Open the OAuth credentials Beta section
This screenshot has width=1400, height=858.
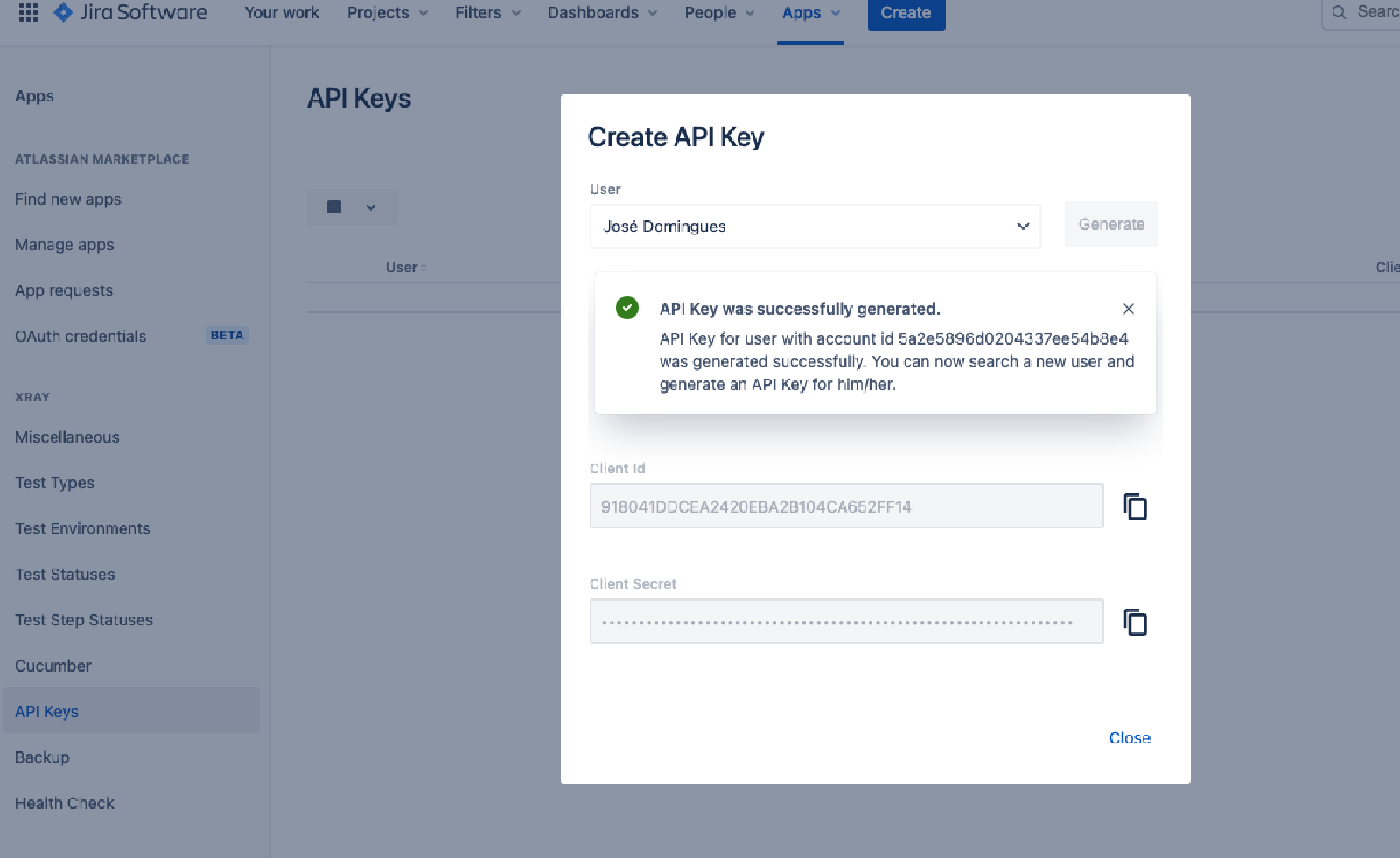pyautogui.click(x=80, y=336)
